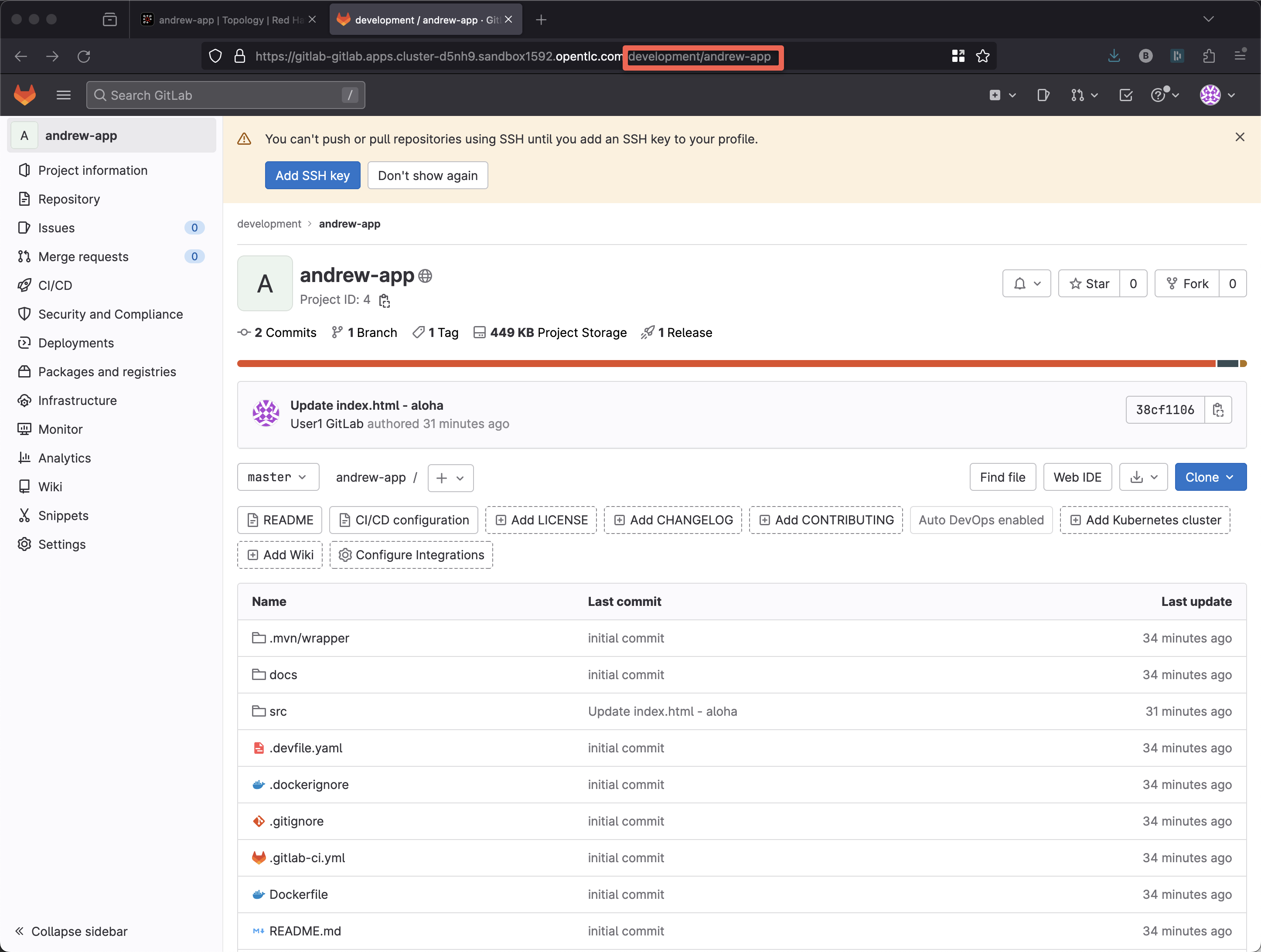
Task: Open the plus add-file dropdown
Action: (x=450, y=478)
